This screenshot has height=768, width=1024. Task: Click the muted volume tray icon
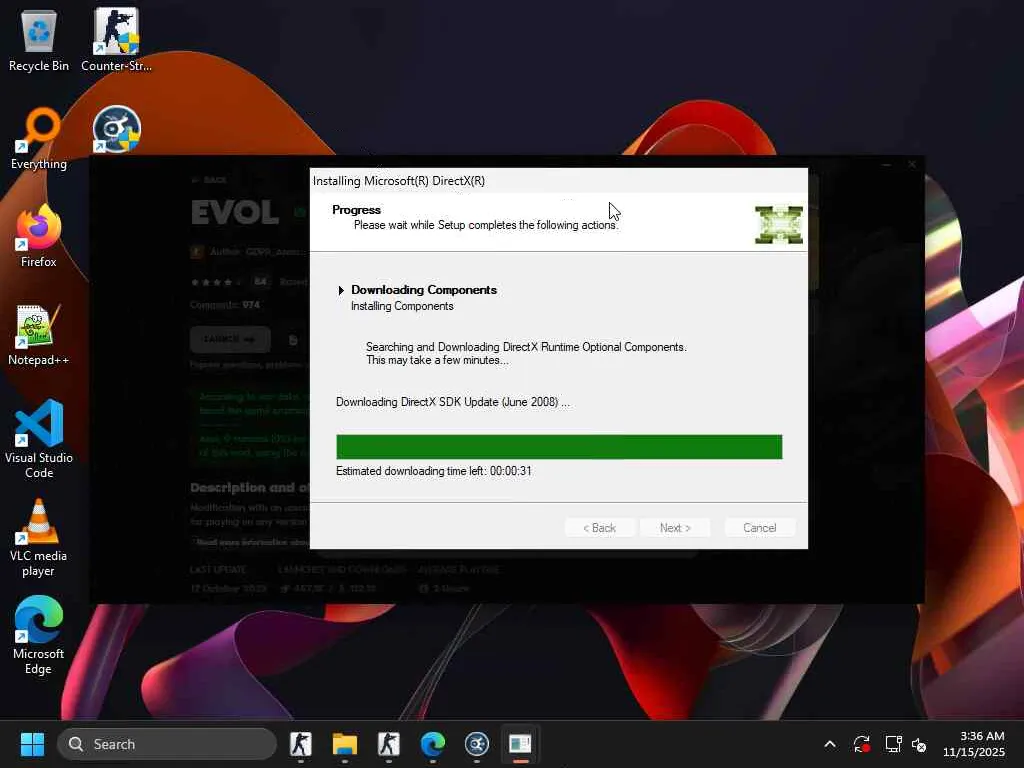point(920,744)
